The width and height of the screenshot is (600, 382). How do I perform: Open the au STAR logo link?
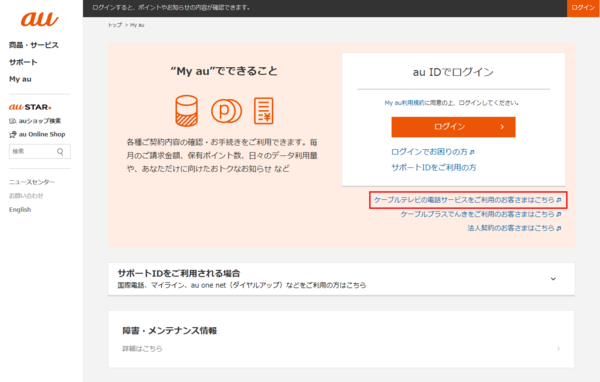pos(30,107)
